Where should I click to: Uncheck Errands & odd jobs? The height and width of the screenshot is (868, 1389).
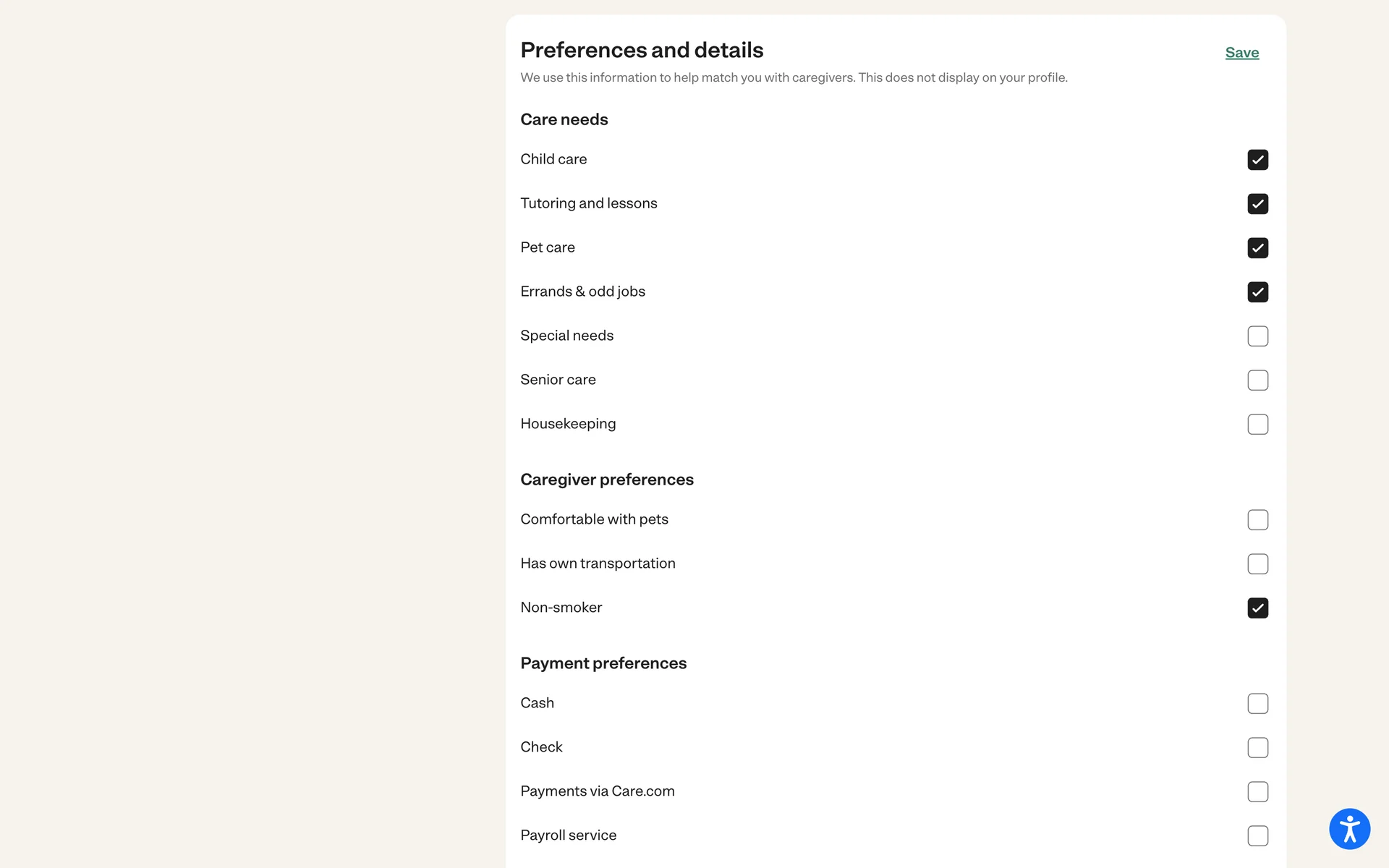tap(1257, 292)
